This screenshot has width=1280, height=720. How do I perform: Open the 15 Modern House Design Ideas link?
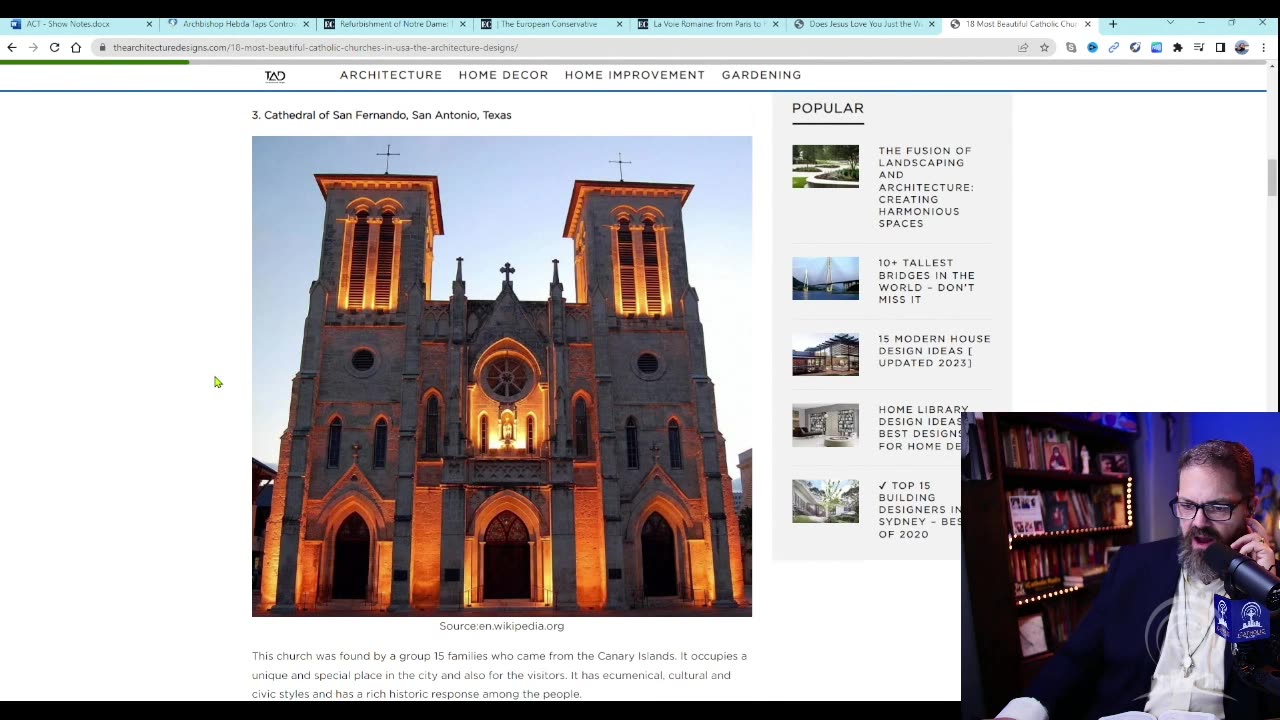934,351
